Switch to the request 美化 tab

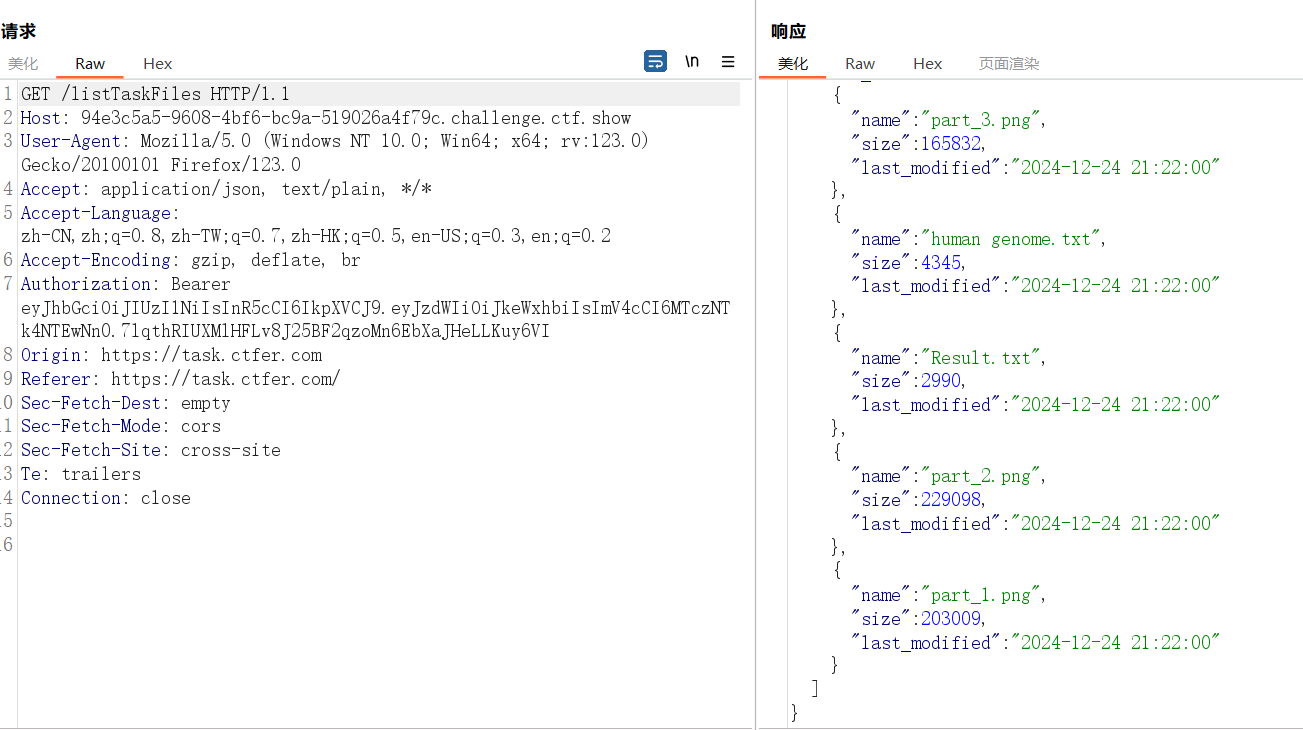pyautogui.click(x=24, y=63)
